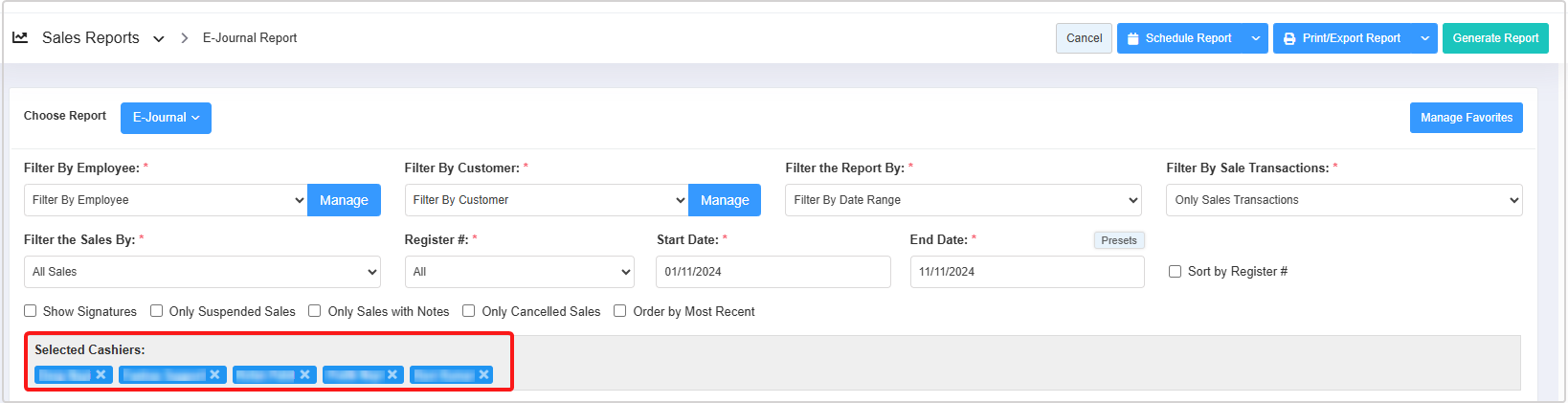Open the E-Journal report chooser dropdown

tap(166, 118)
